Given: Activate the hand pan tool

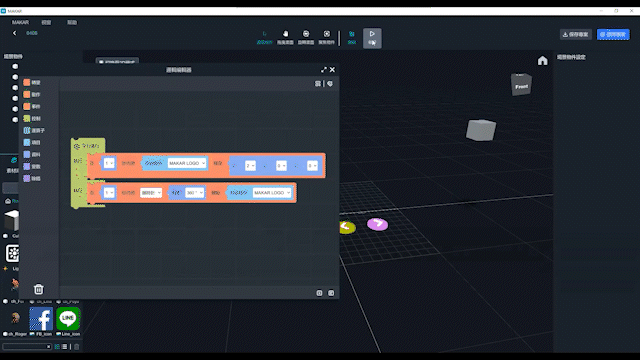Looking at the screenshot, I should tap(285, 37).
